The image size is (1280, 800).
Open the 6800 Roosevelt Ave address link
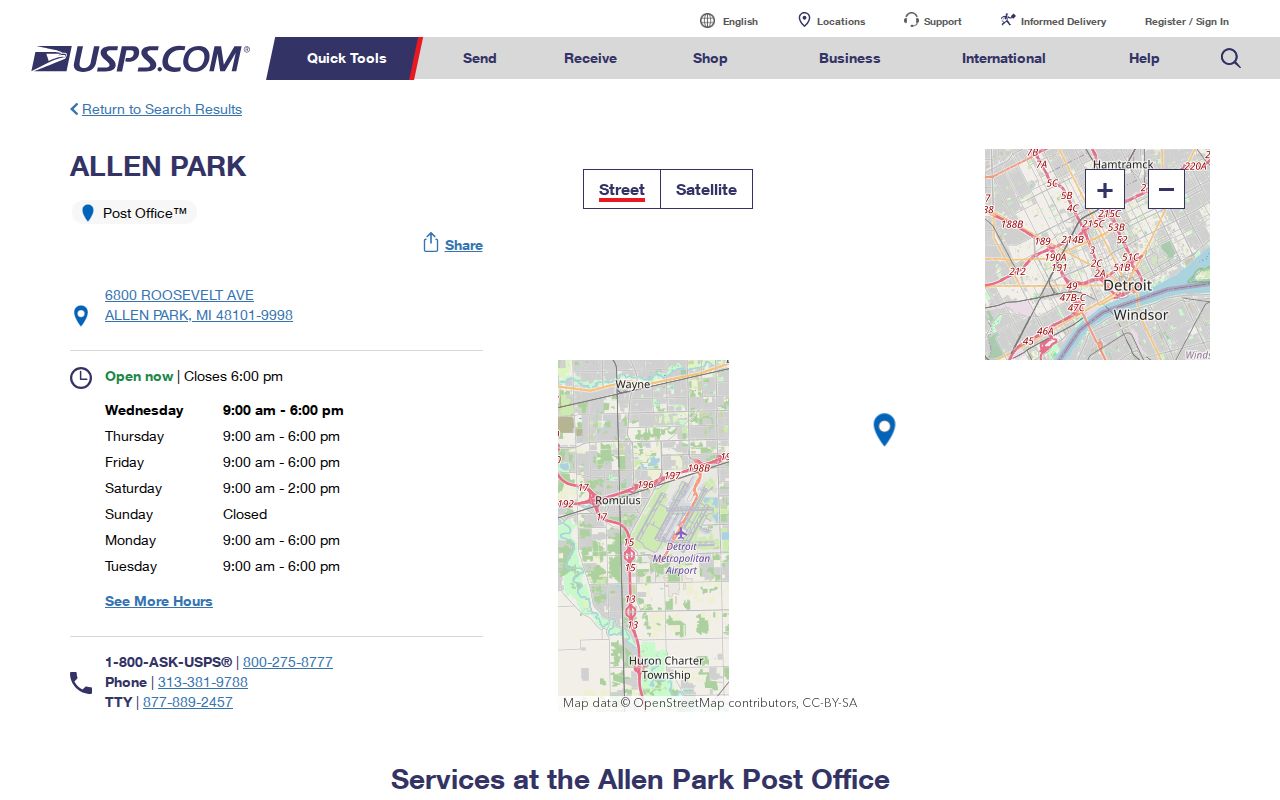pyautogui.click(x=199, y=305)
